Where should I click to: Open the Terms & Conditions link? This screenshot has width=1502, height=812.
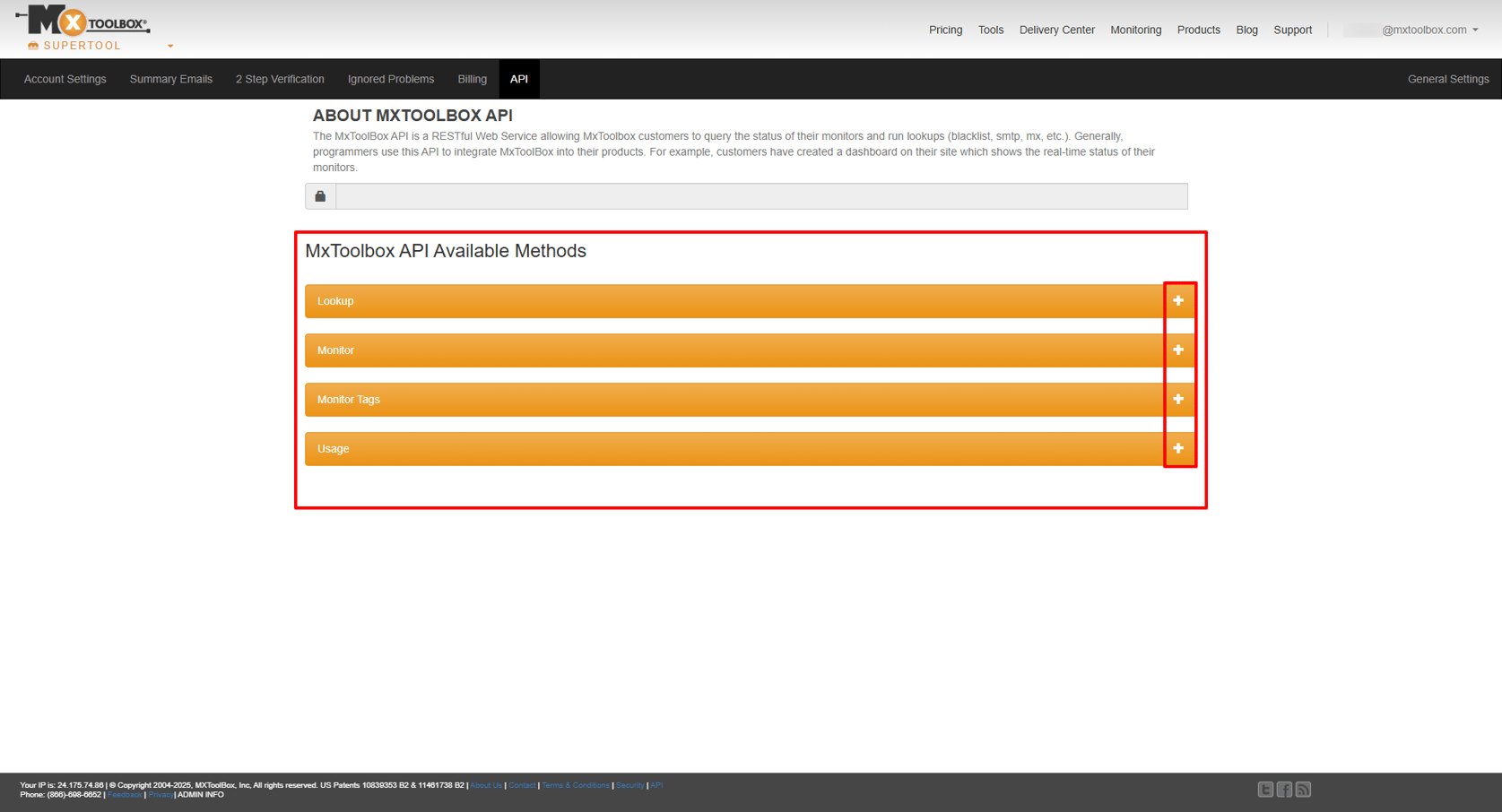[575, 784]
